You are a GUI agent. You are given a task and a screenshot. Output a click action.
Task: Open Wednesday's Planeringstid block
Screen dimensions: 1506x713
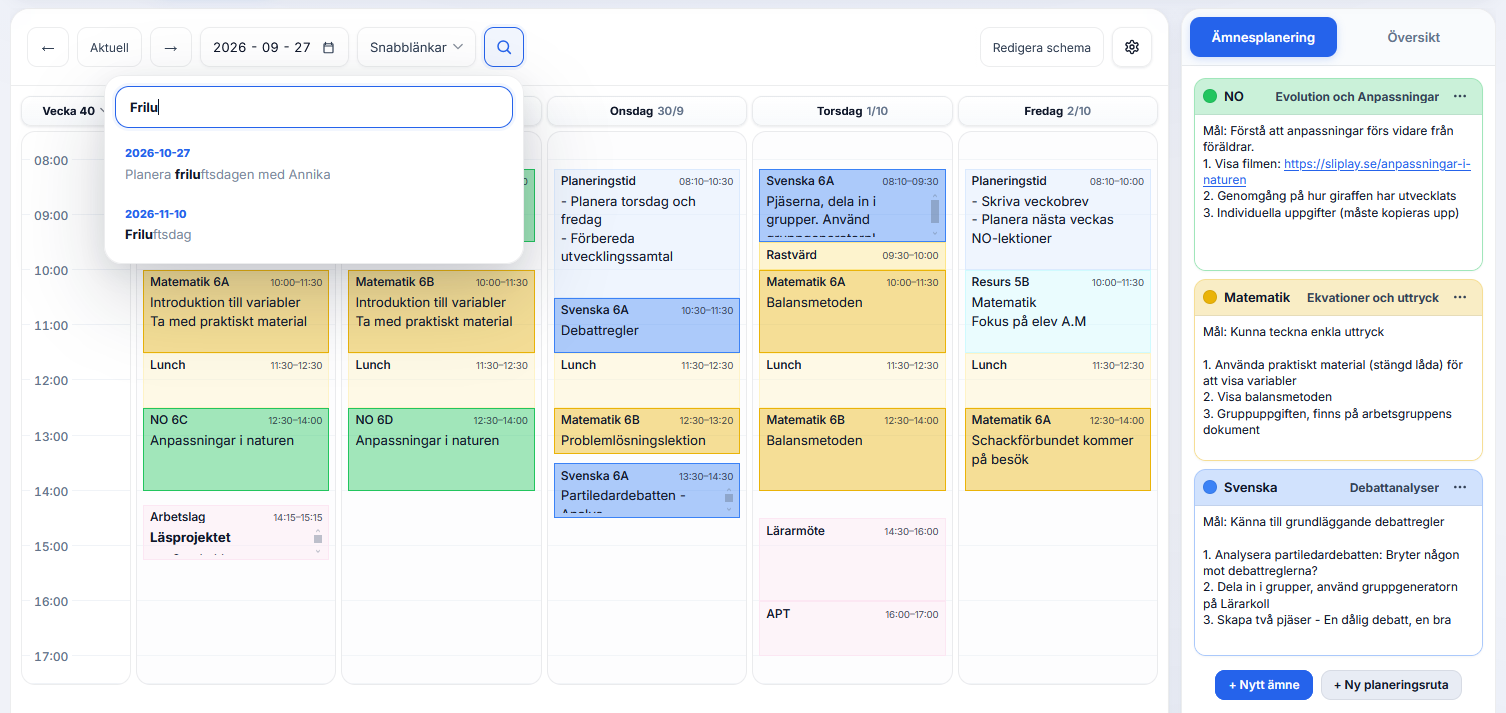[647, 233]
